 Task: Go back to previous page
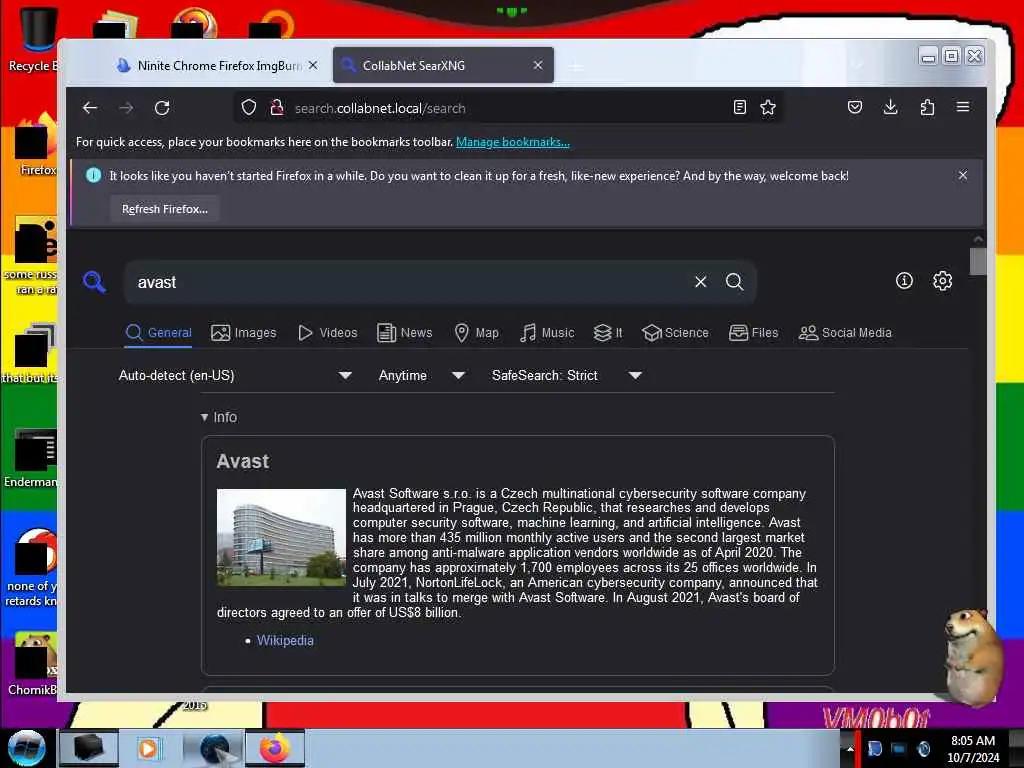[x=90, y=108]
